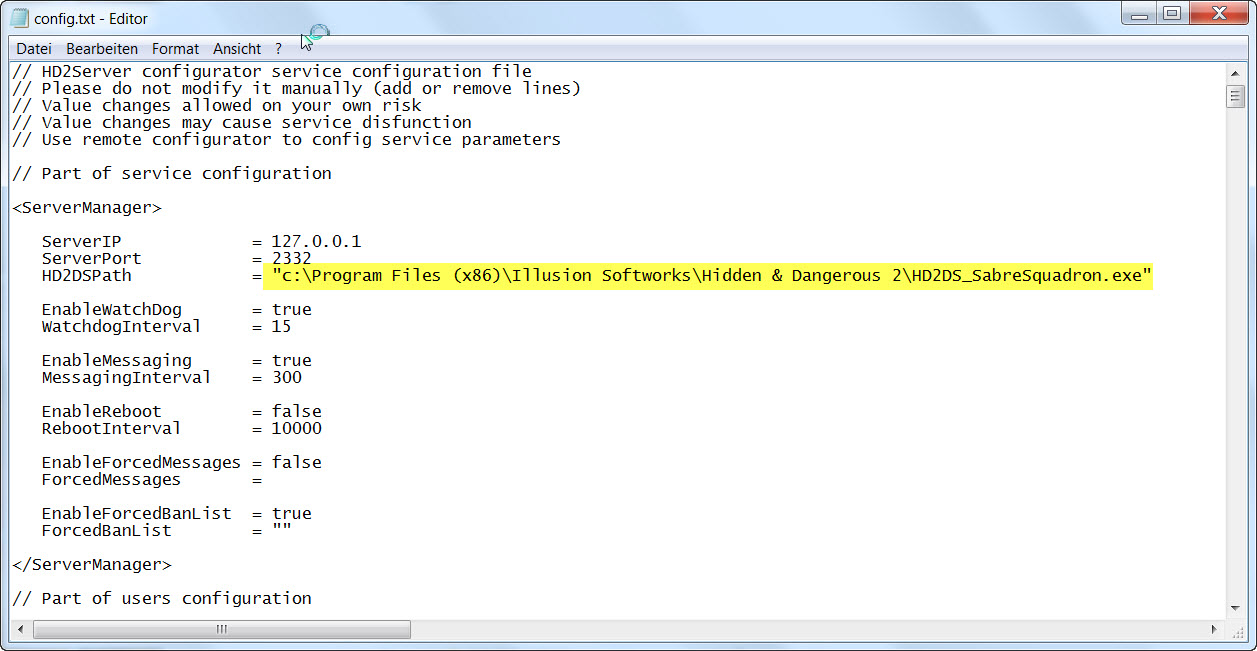The height and width of the screenshot is (651, 1257).
Task: Open the Datei menu
Action: pyautogui.click(x=34, y=49)
